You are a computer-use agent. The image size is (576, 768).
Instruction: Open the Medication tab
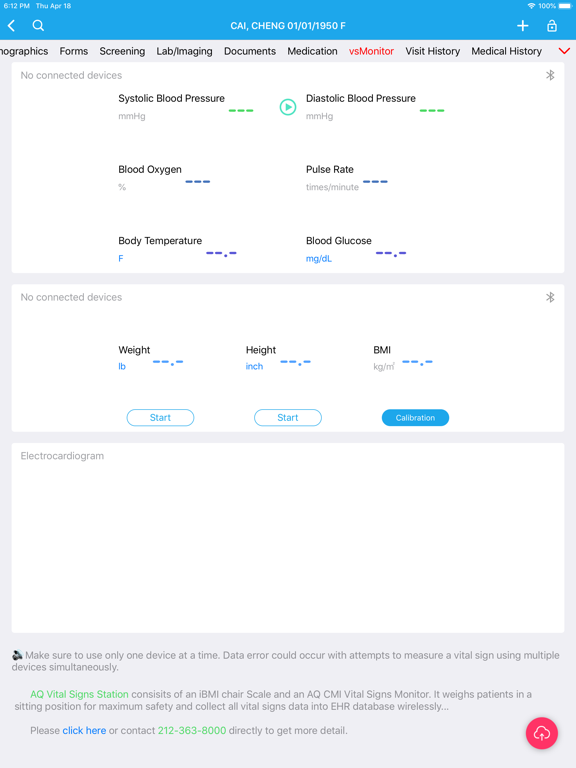click(312, 51)
